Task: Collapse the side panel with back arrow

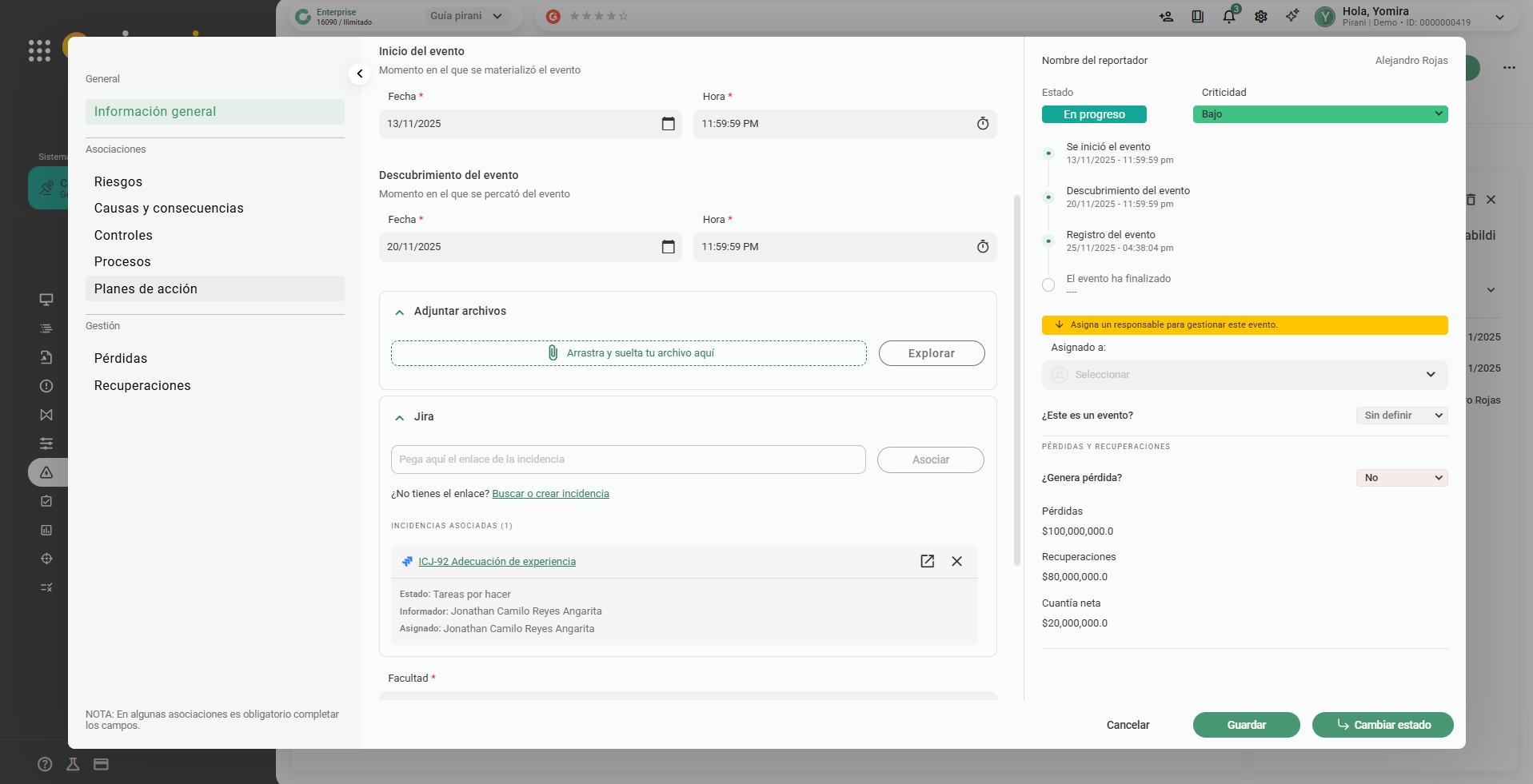Action: pos(360,74)
